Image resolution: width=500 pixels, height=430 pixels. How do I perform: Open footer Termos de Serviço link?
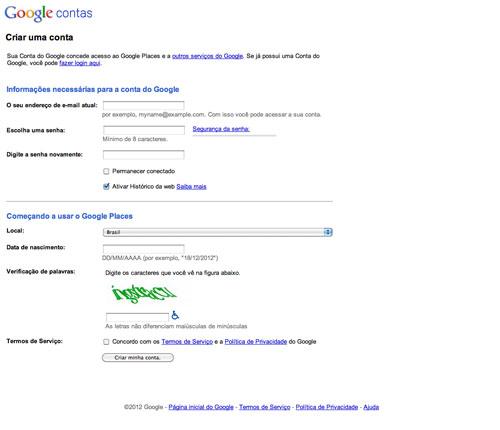(265, 407)
